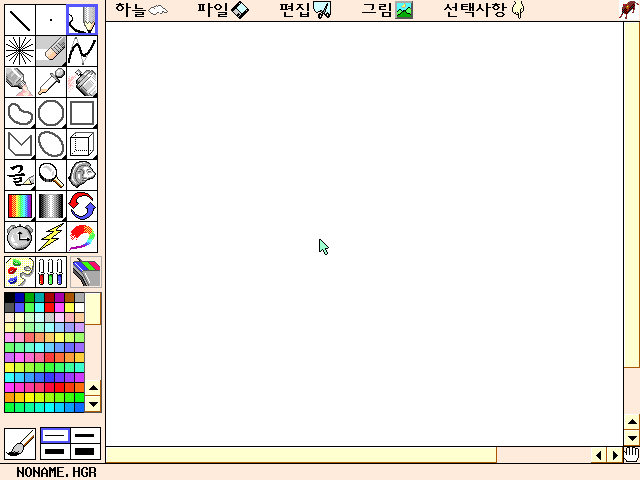Click the horizontal canvas scrollbar thumb
This screenshot has height=480, width=640.
click(301, 455)
